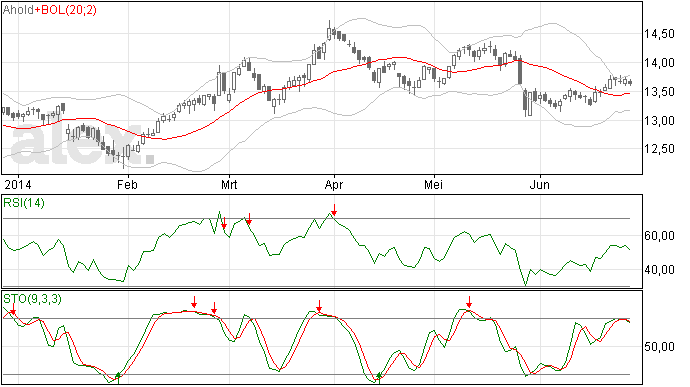
Task: Select the 14,00 price axis label
Action: (659, 63)
